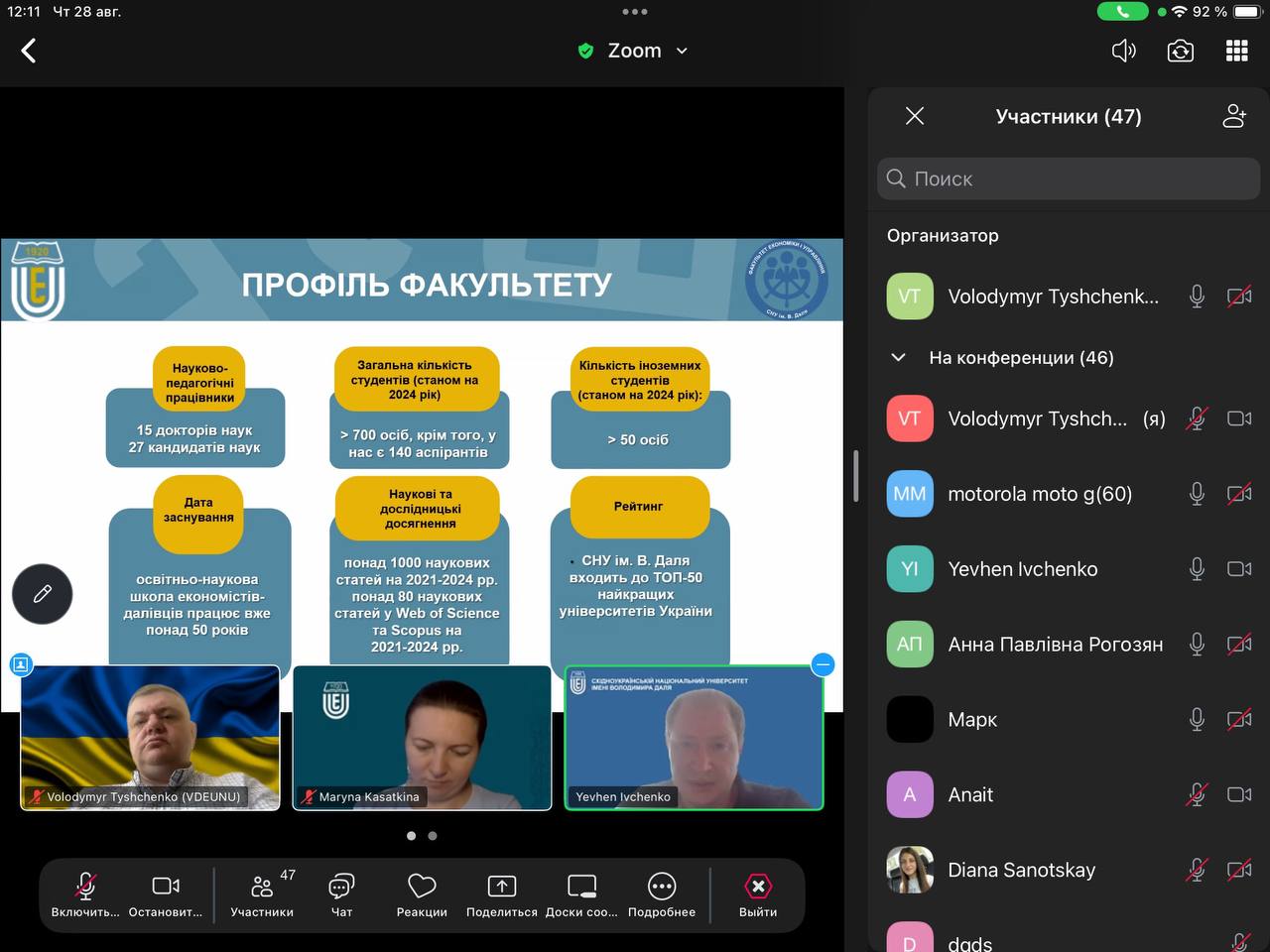
Task: Toggle microphone of Yevhen Ivchenko in list
Action: click(x=1197, y=568)
